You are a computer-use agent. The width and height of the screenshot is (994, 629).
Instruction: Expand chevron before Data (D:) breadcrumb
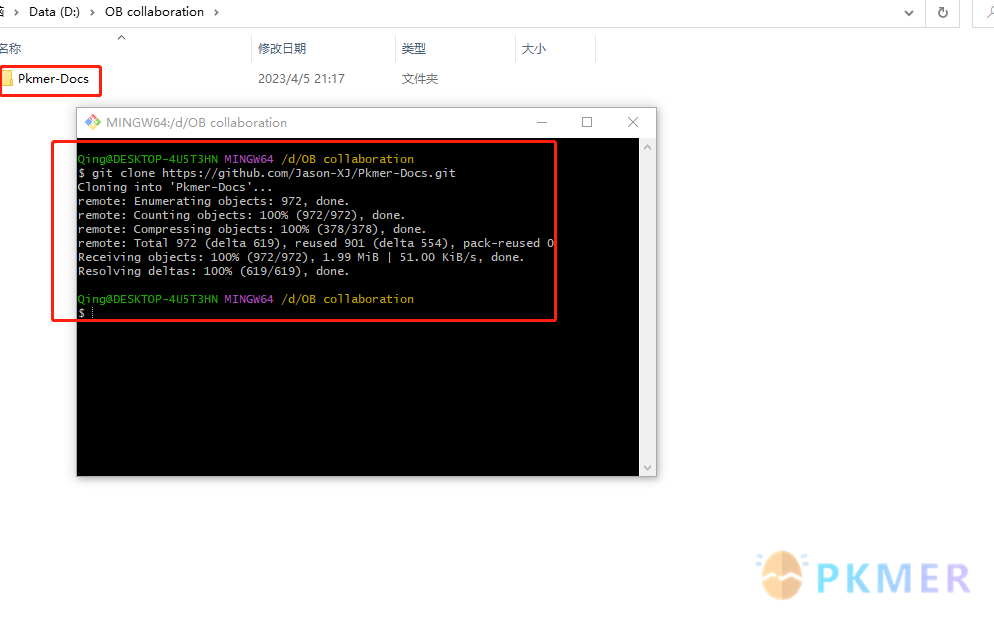click(x=16, y=13)
